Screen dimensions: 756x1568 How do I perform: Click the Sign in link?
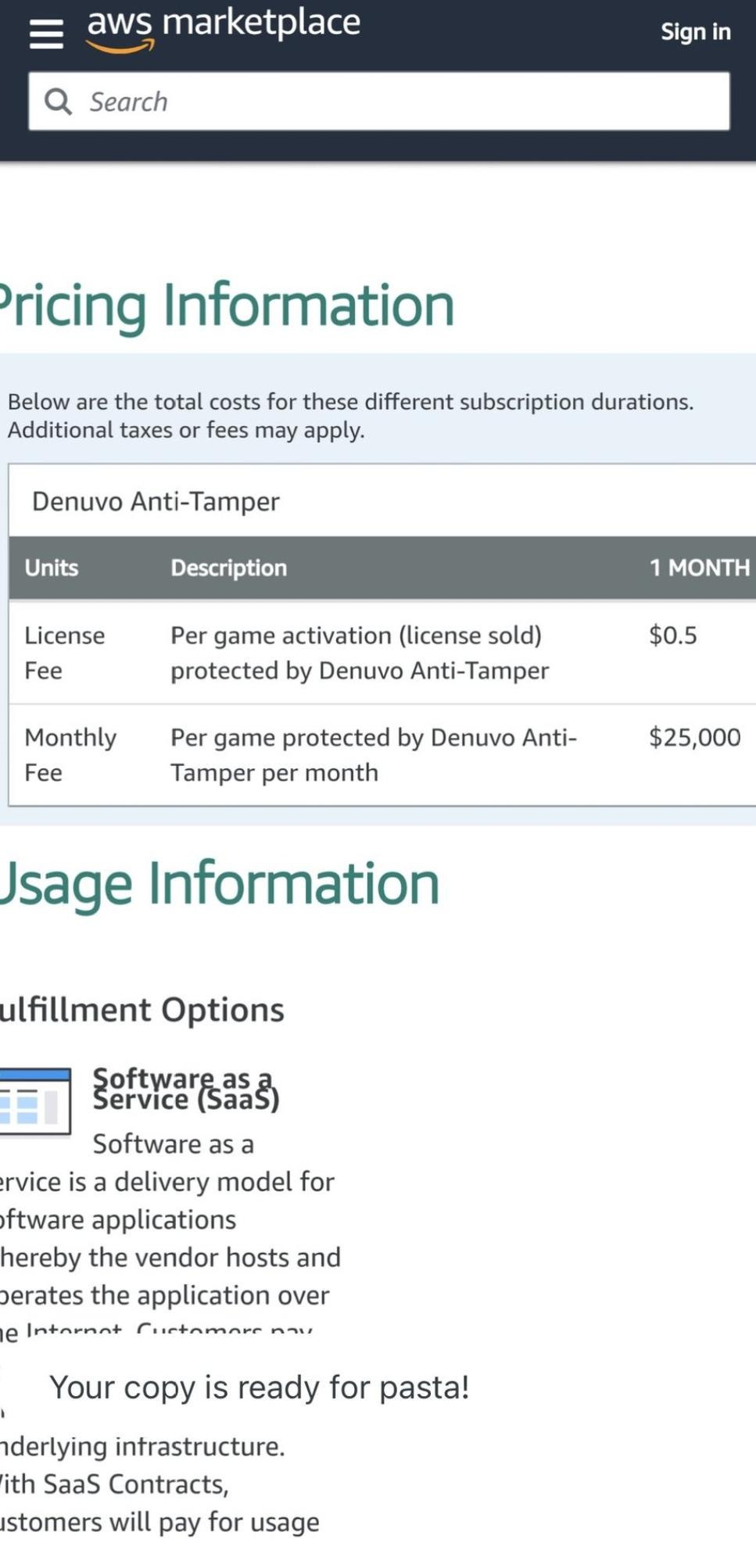pos(695,32)
